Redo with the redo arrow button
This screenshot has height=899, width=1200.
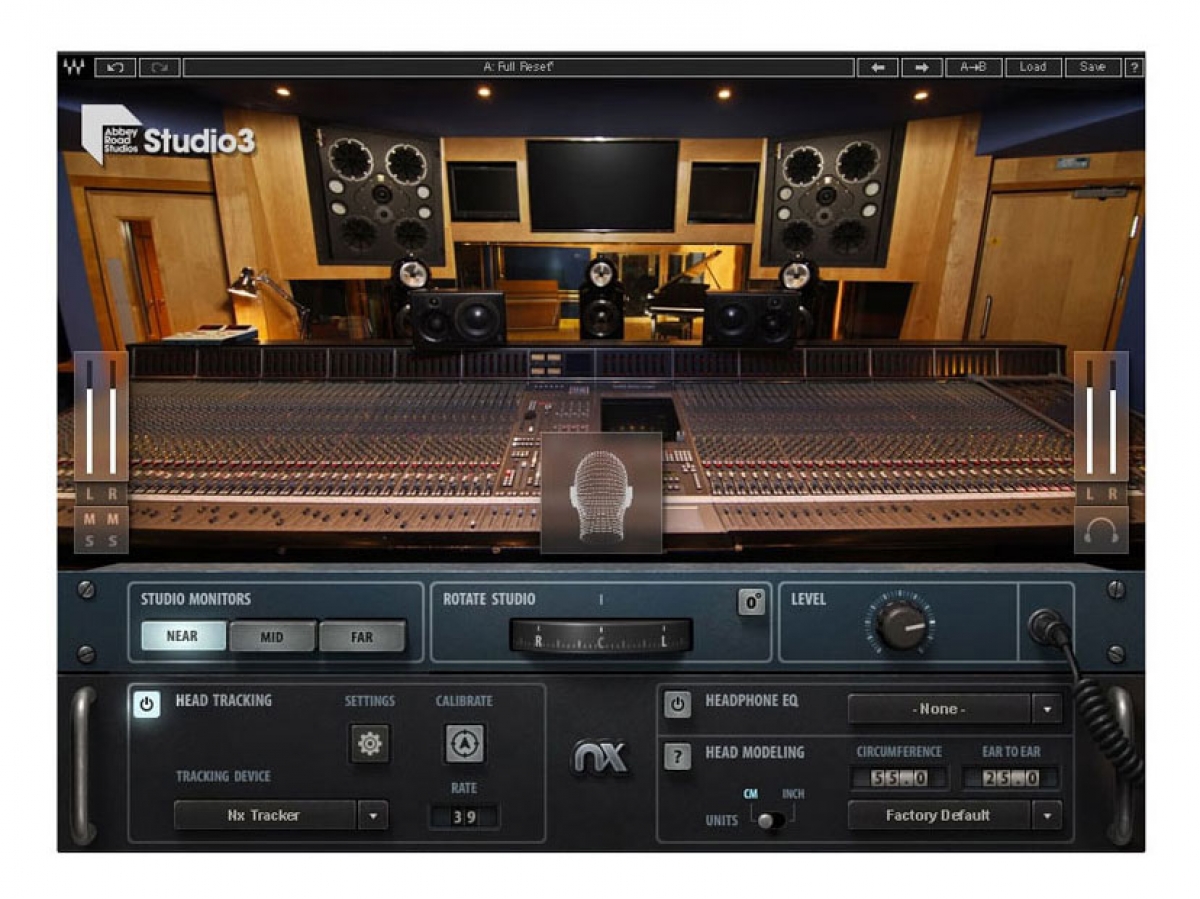(159, 67)
